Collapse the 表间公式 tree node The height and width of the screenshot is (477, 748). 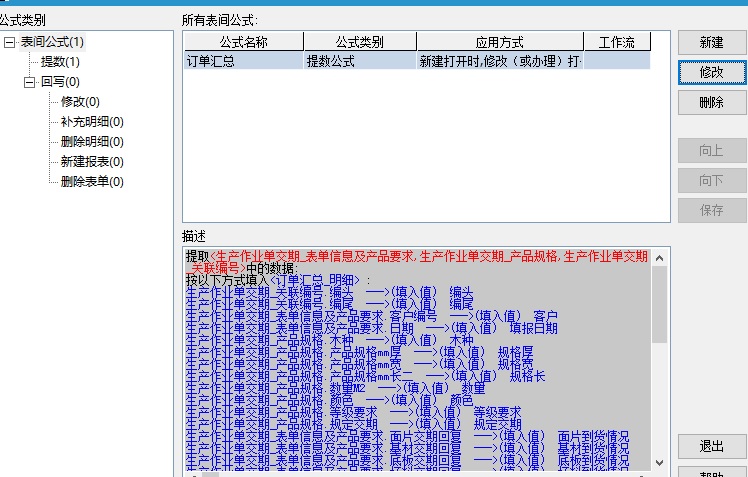coord(9,42)
